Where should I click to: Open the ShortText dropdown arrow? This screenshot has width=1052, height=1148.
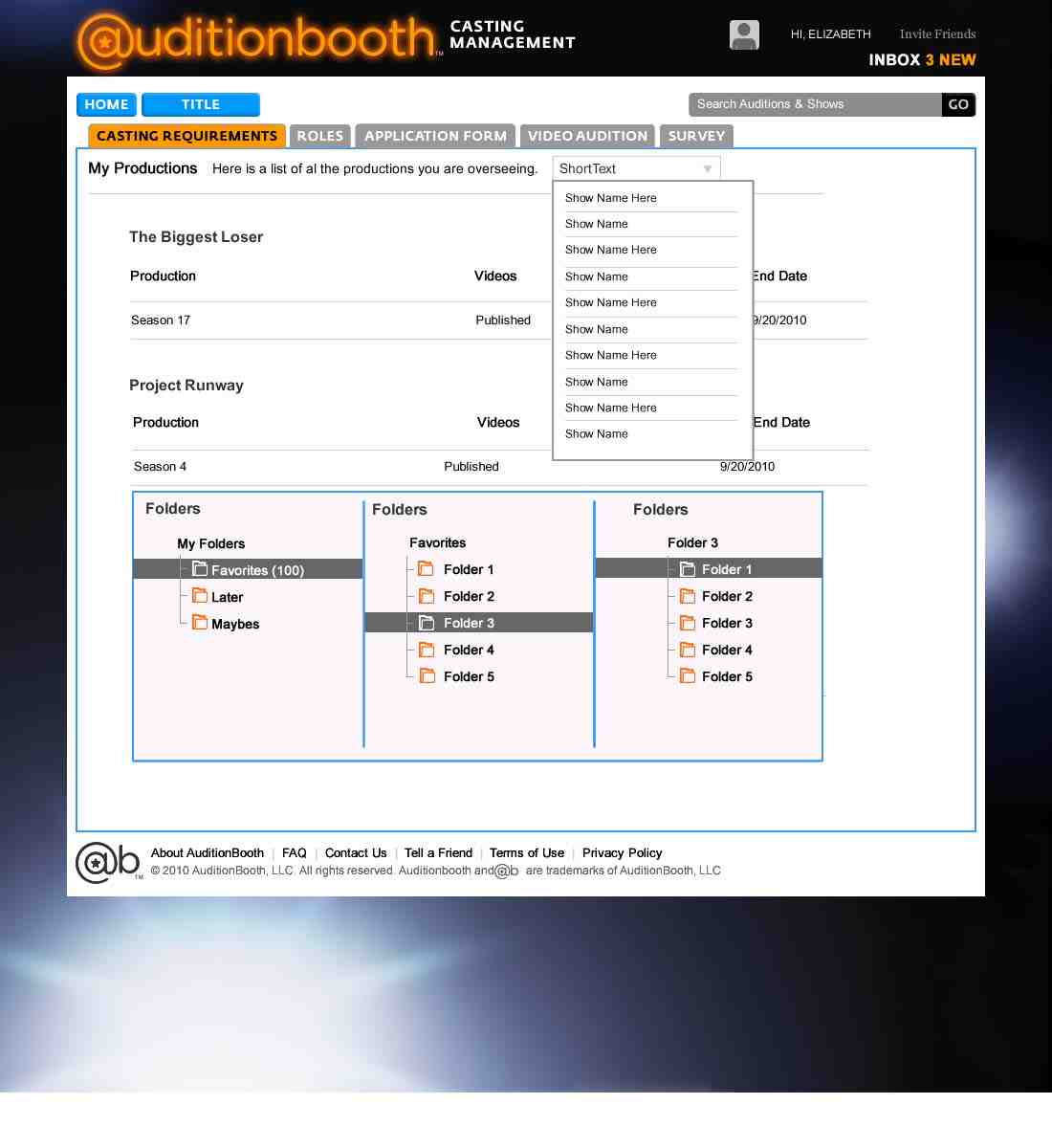(708, 168)
